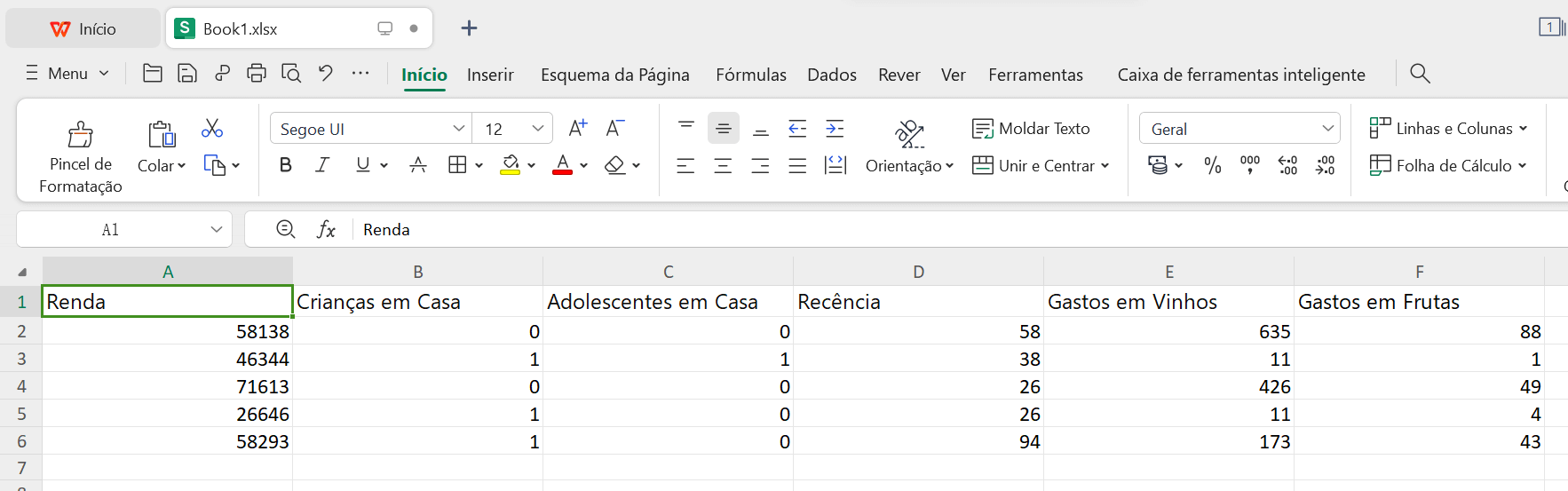Expand the Unir e Centrar dropdown arrow

pos(1105,166)
